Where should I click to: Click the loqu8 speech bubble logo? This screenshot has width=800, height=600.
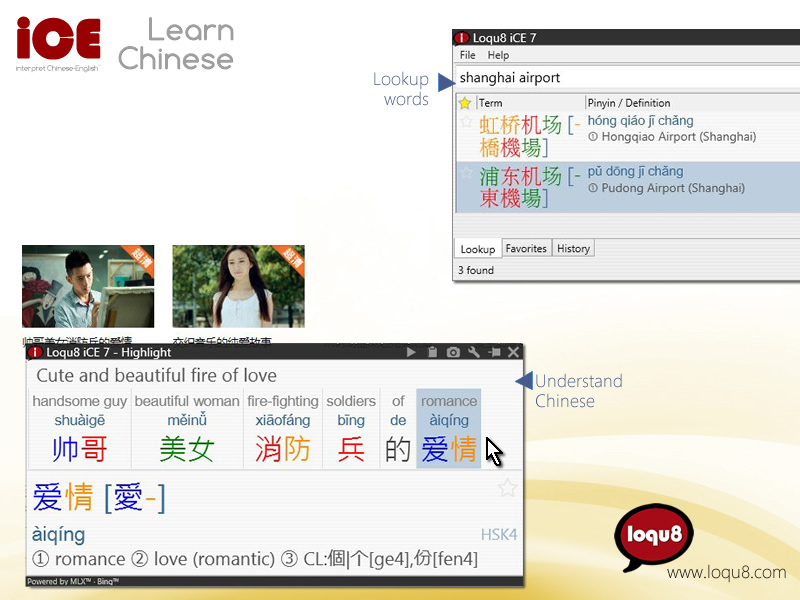(x=653, y=537)
